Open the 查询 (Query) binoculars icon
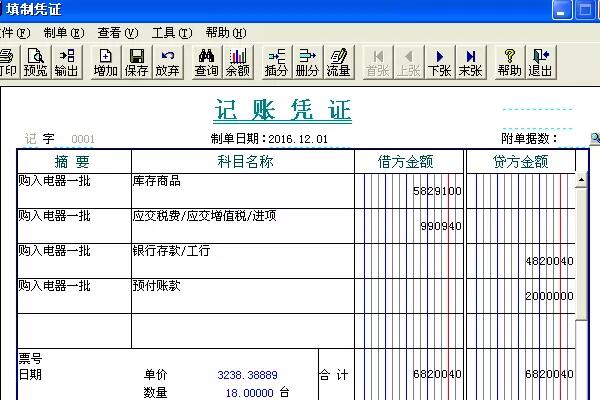 click(207, 62)
